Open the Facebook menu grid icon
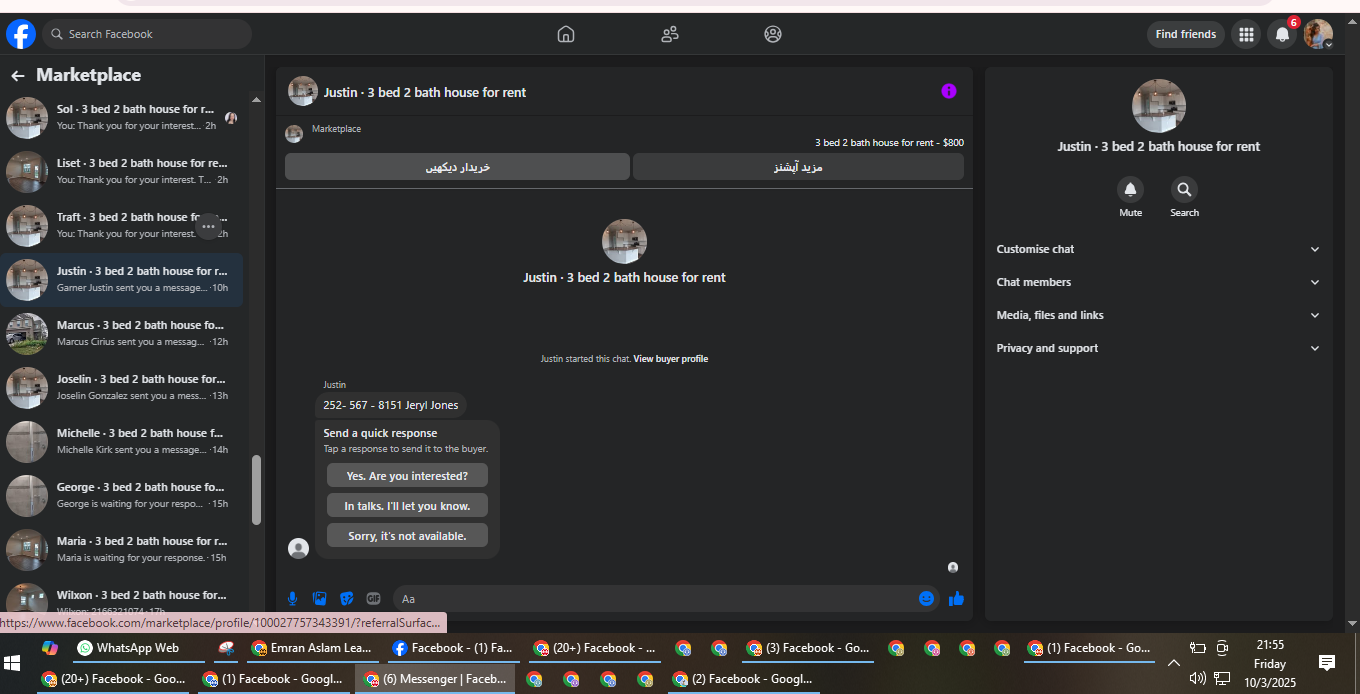This screenshot has width=1360, height=694. (x=1246, y=34)
